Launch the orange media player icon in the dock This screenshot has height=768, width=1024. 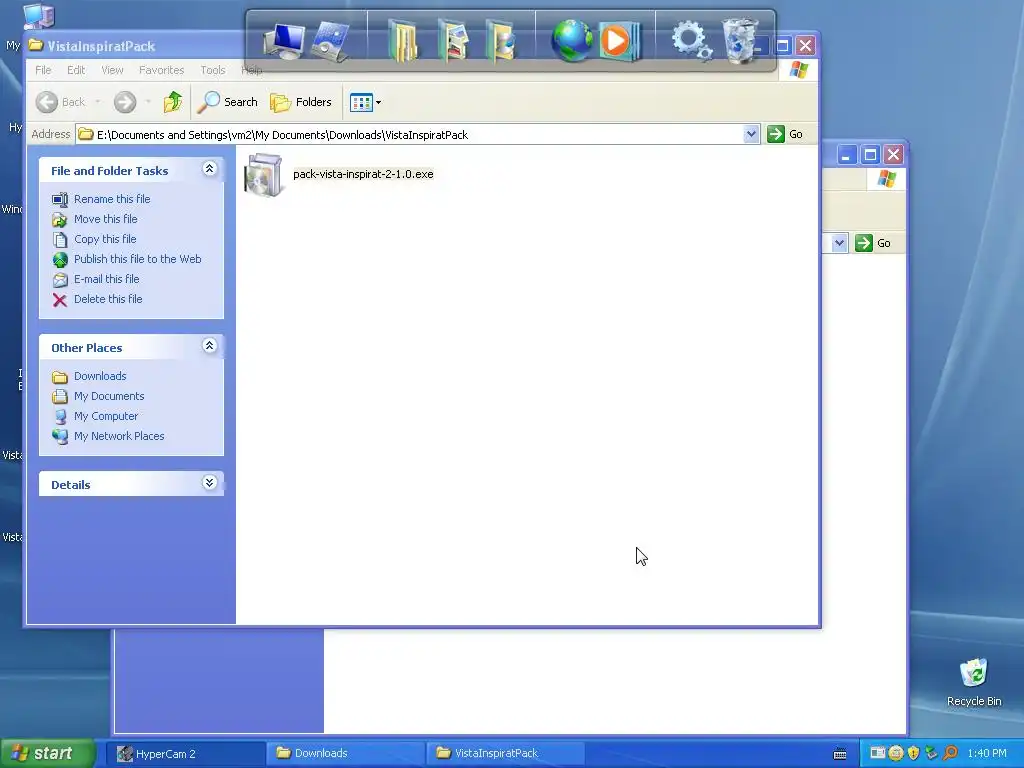(618, 40)
